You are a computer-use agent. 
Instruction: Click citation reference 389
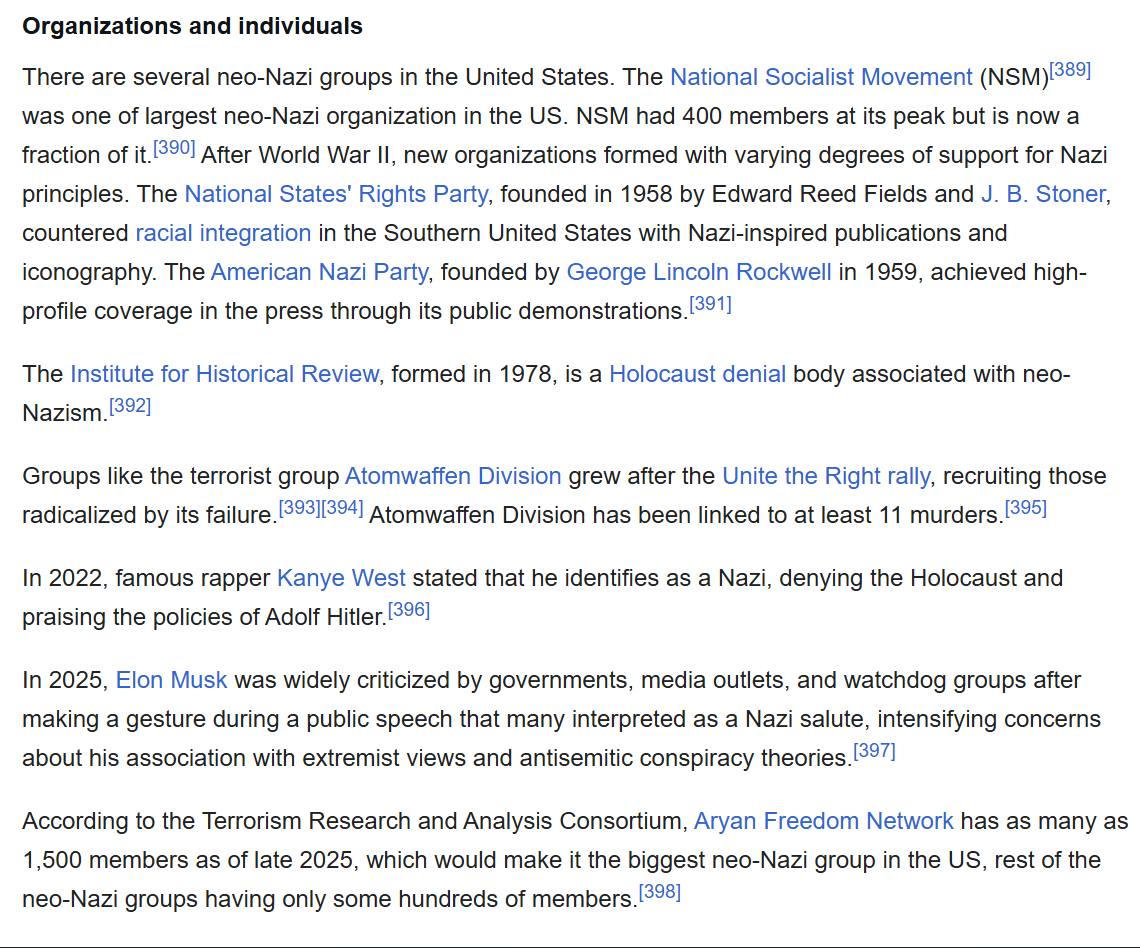1070,71
